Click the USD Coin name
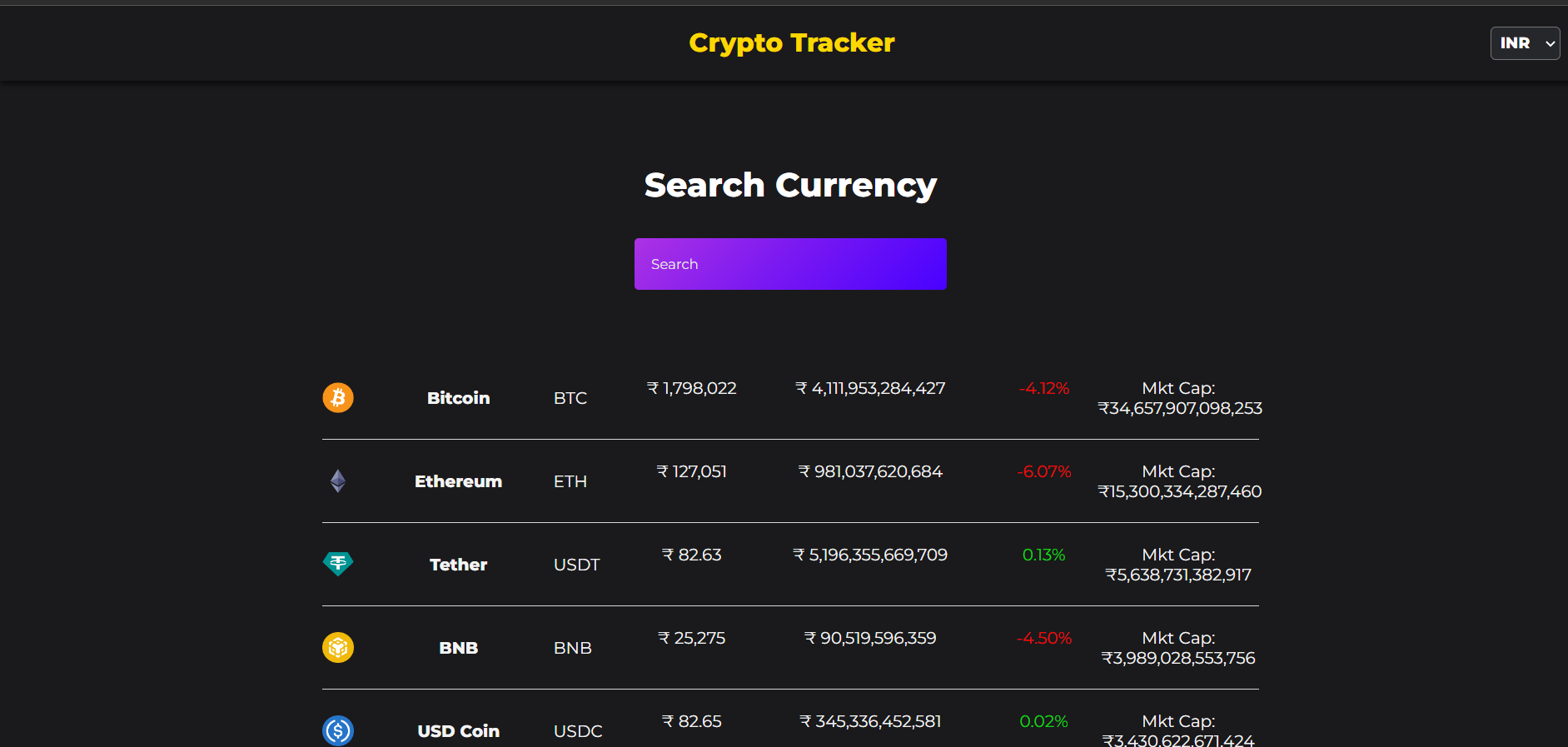 [x=458, y=731]
